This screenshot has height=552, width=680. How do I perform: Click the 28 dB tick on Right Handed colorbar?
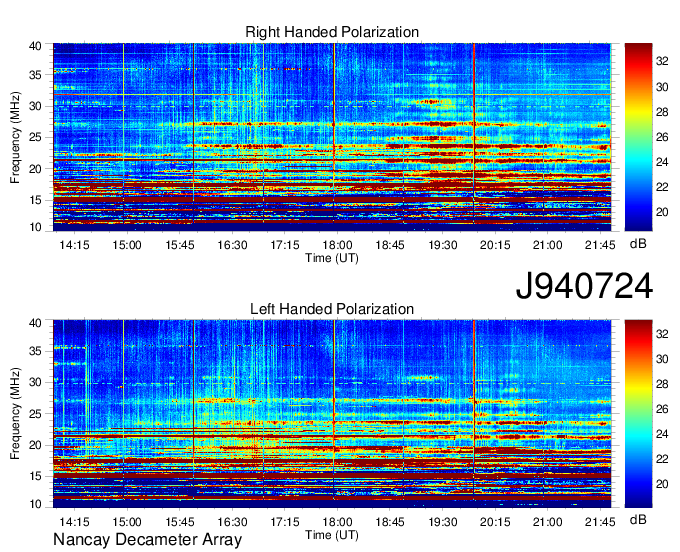coord(662,112)
